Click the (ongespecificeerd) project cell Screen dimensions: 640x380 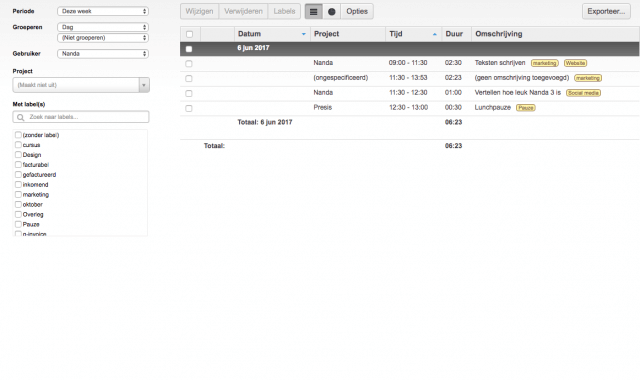340,78
